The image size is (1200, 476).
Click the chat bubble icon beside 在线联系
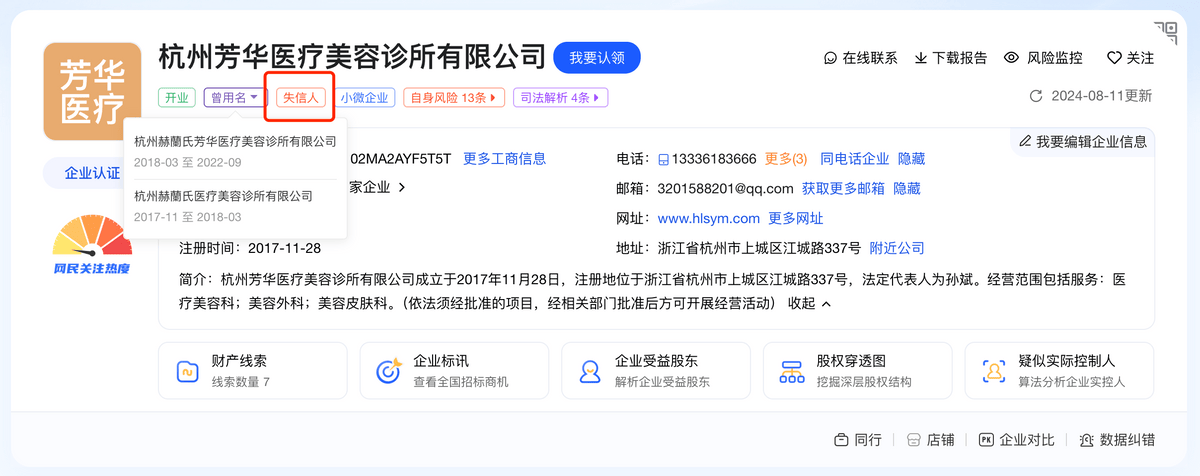pyautogui.click(x=830, y=58)
